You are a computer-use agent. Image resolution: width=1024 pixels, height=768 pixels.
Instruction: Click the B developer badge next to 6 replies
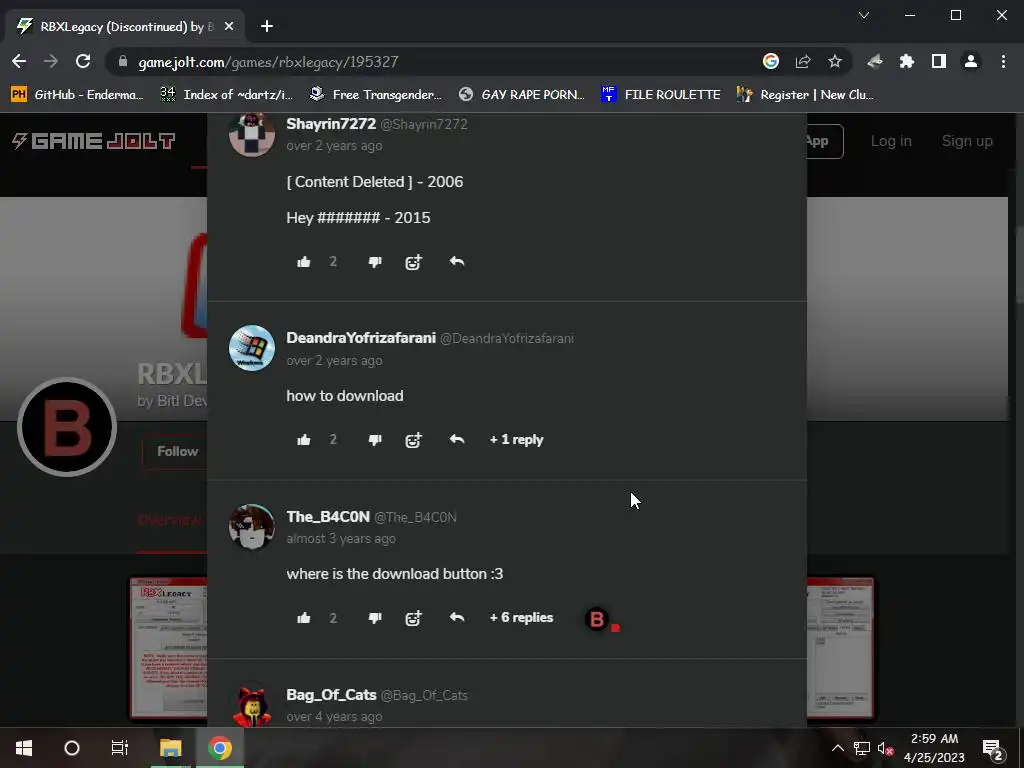596,619
